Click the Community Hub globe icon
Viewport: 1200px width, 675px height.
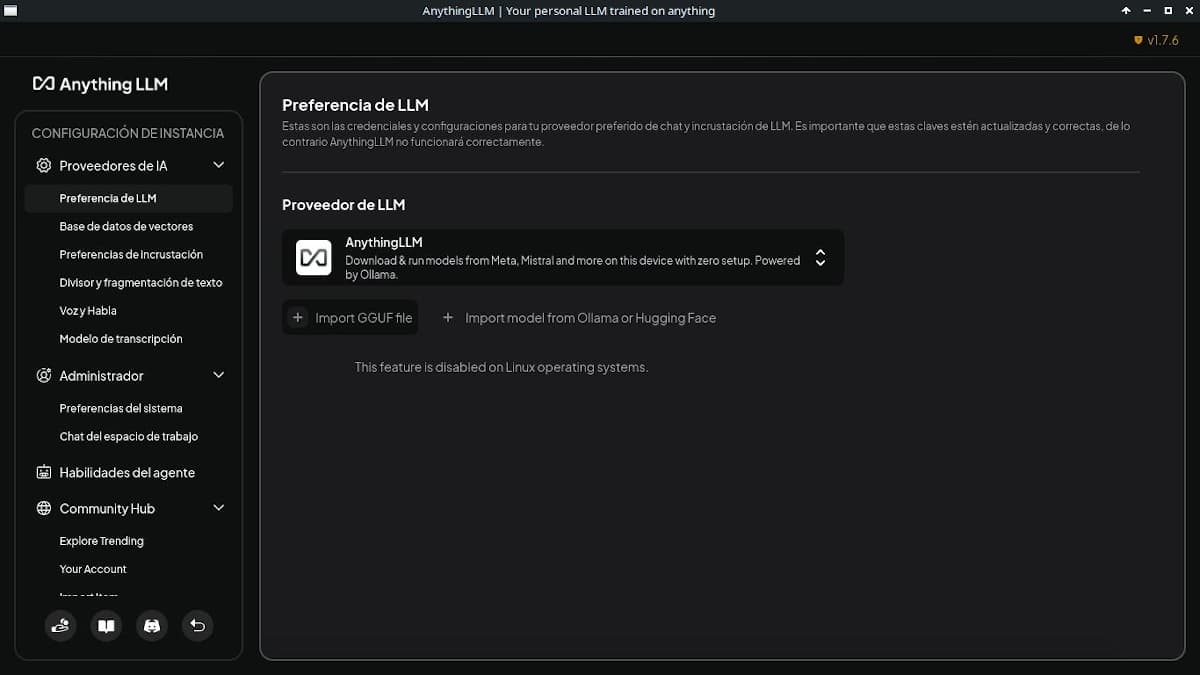click(44, 508)
